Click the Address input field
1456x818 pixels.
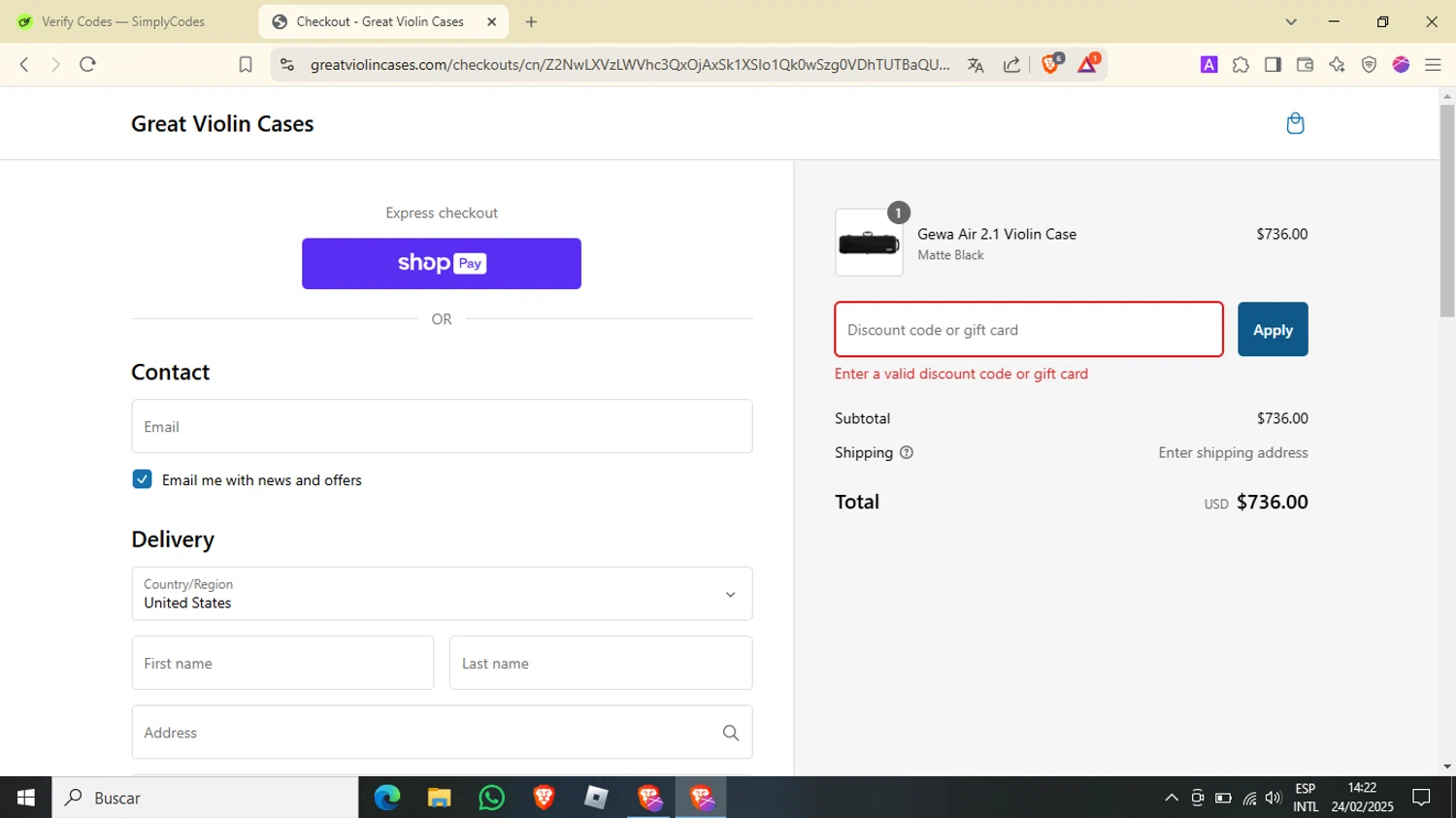pos(442,733)
